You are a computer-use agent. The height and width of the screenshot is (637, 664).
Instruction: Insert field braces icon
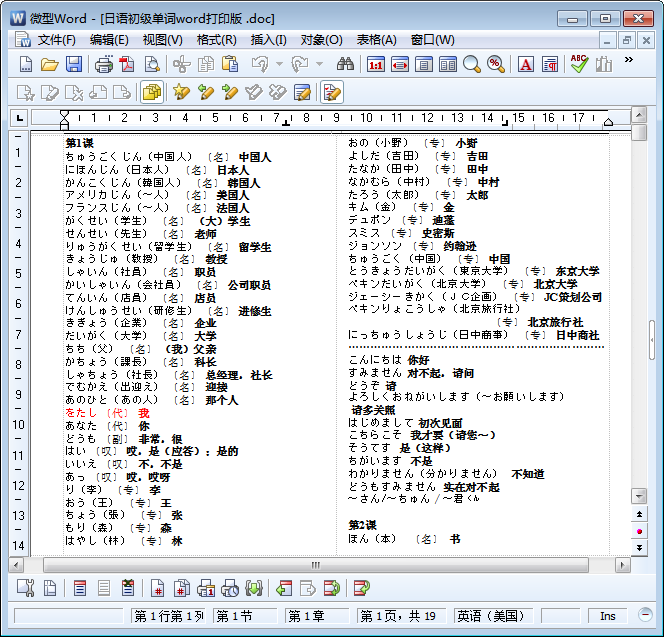pyautogui.click(x=254, y=588)
